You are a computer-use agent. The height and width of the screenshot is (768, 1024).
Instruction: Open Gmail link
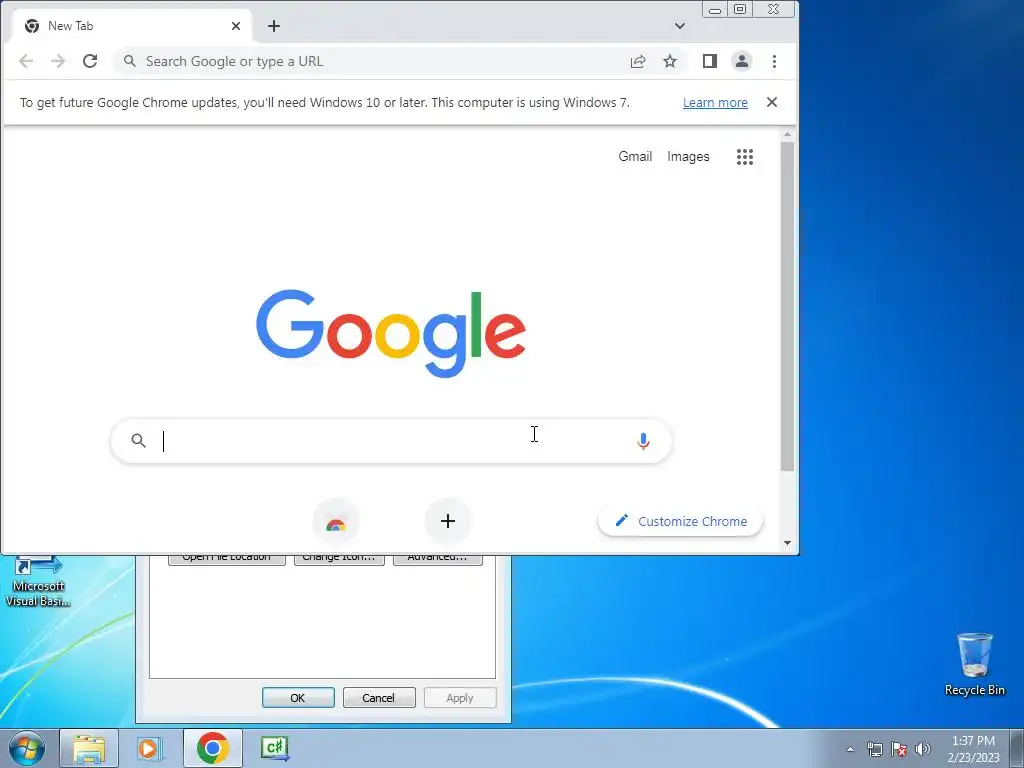tap(635, 157)
